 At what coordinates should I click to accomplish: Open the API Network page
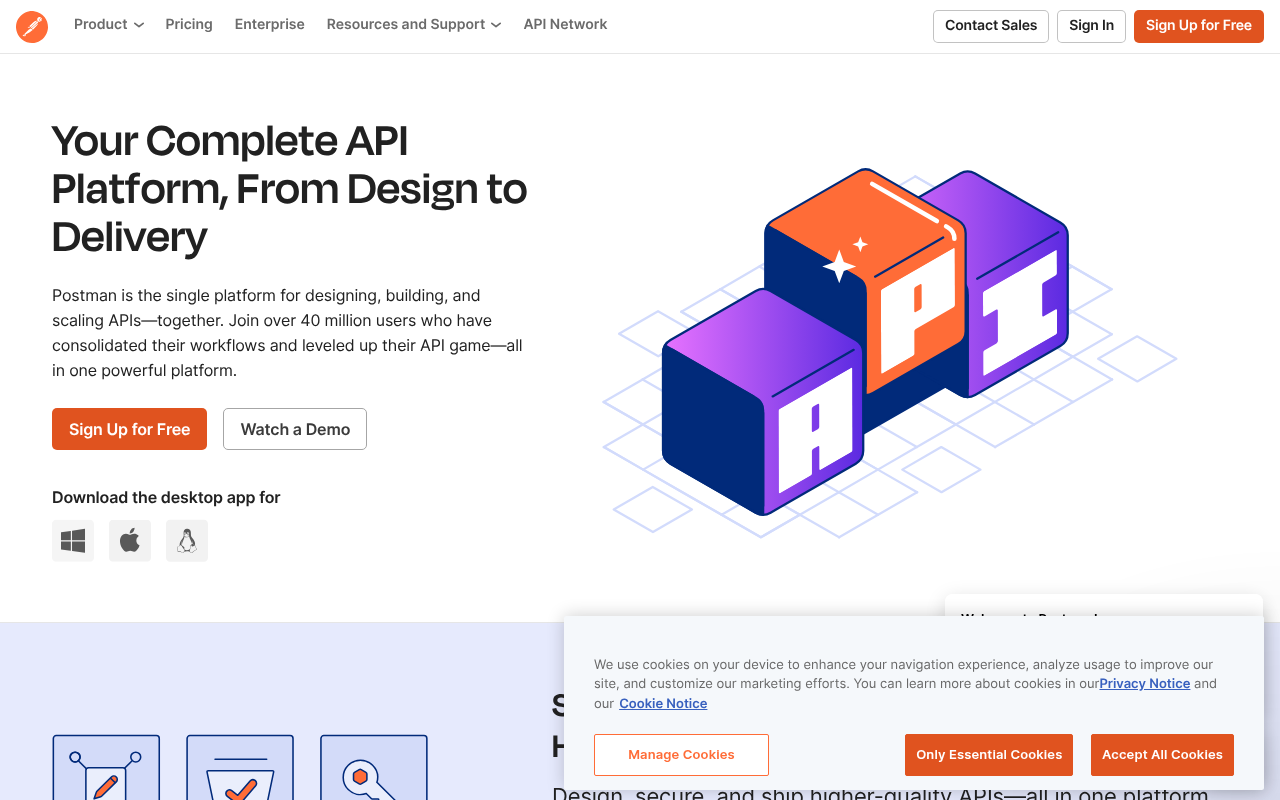[x=565, y=24]
